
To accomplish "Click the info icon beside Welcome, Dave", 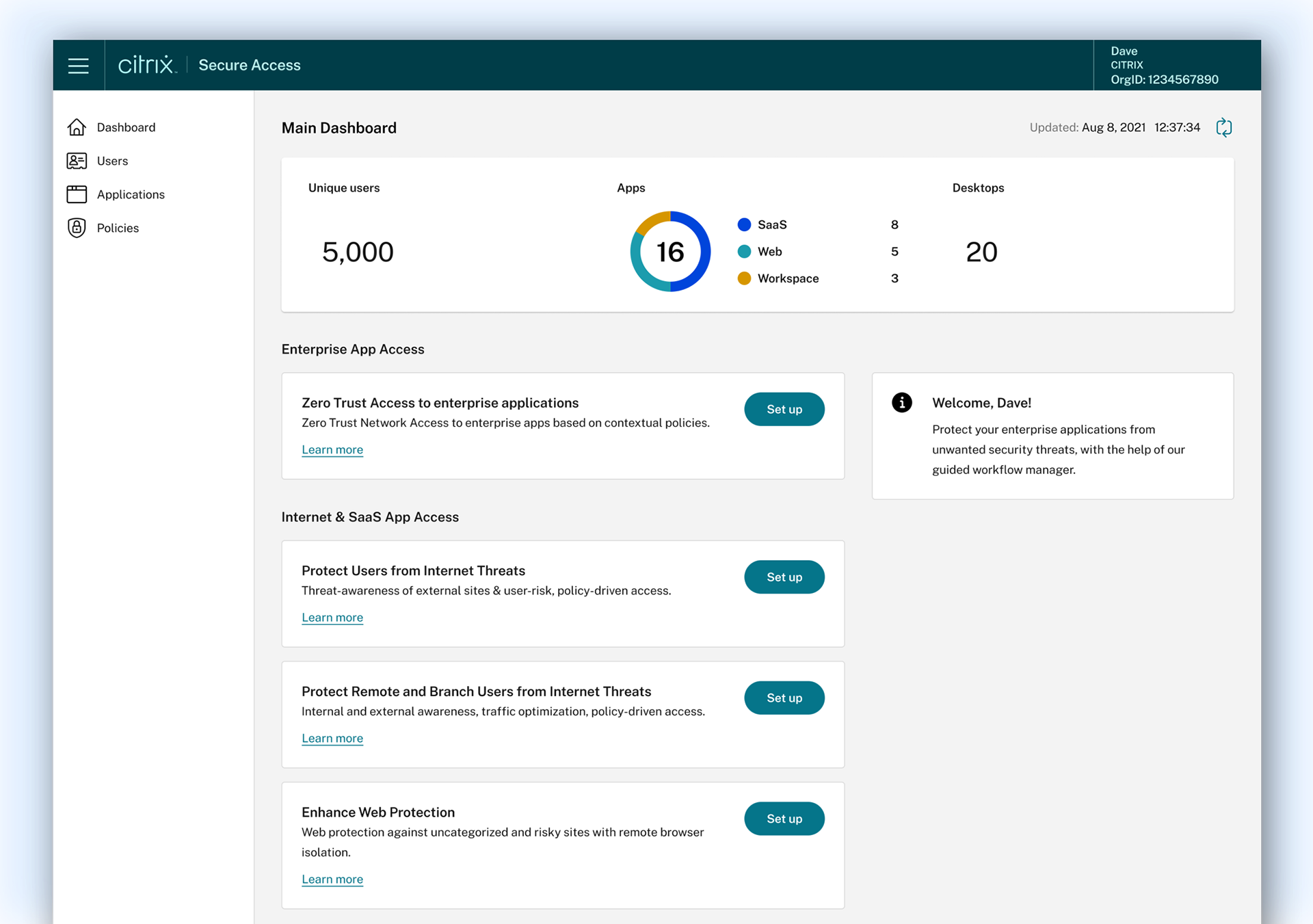I will click(901, 403).
